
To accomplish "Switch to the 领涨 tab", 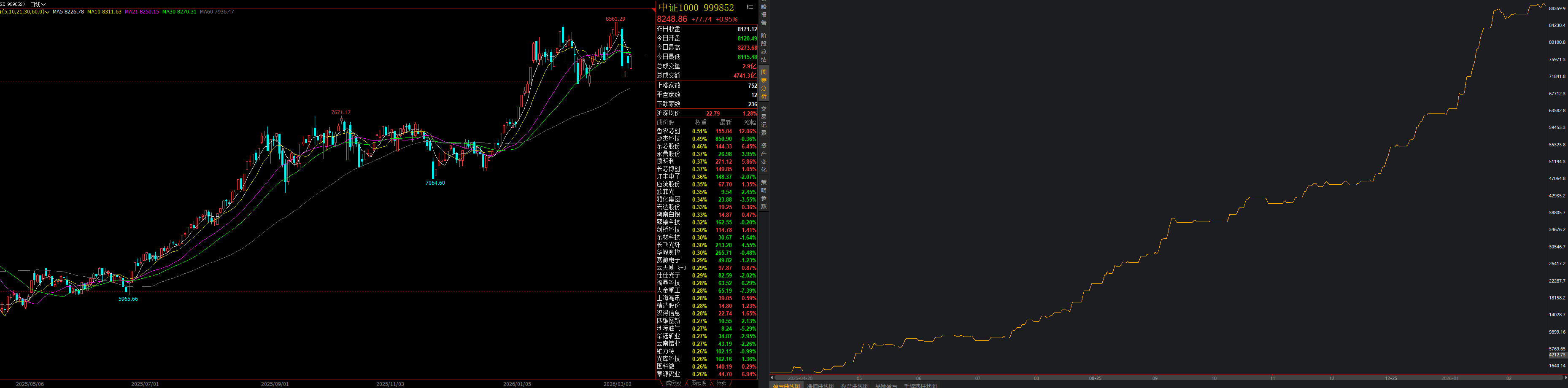I will (721, 383).
